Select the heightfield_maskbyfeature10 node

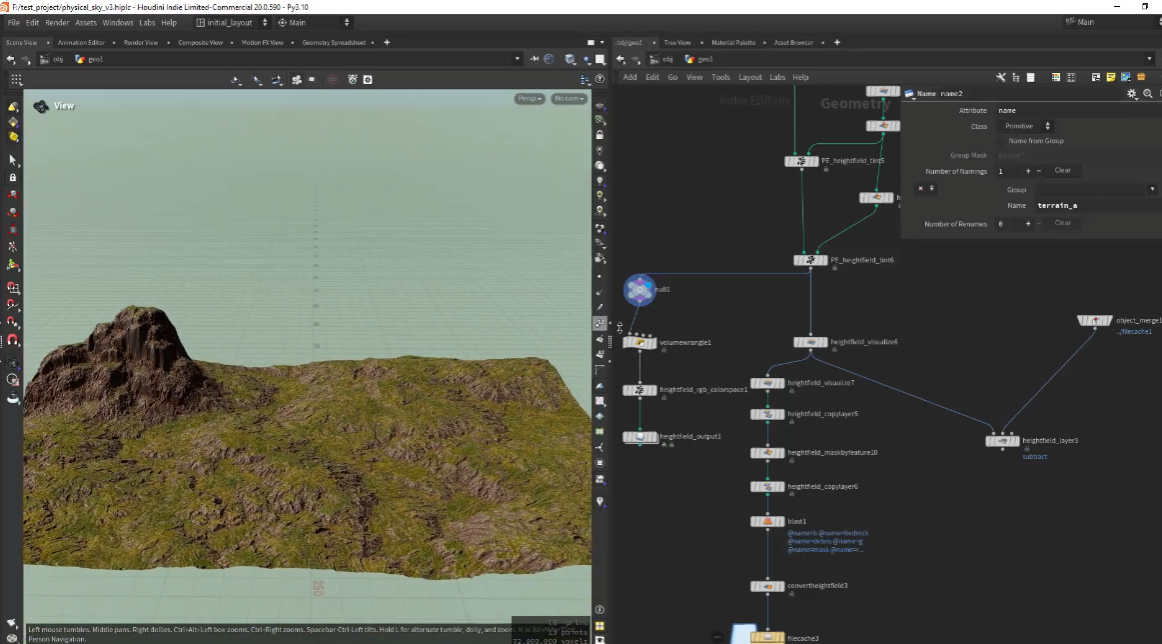pos(767,453)
